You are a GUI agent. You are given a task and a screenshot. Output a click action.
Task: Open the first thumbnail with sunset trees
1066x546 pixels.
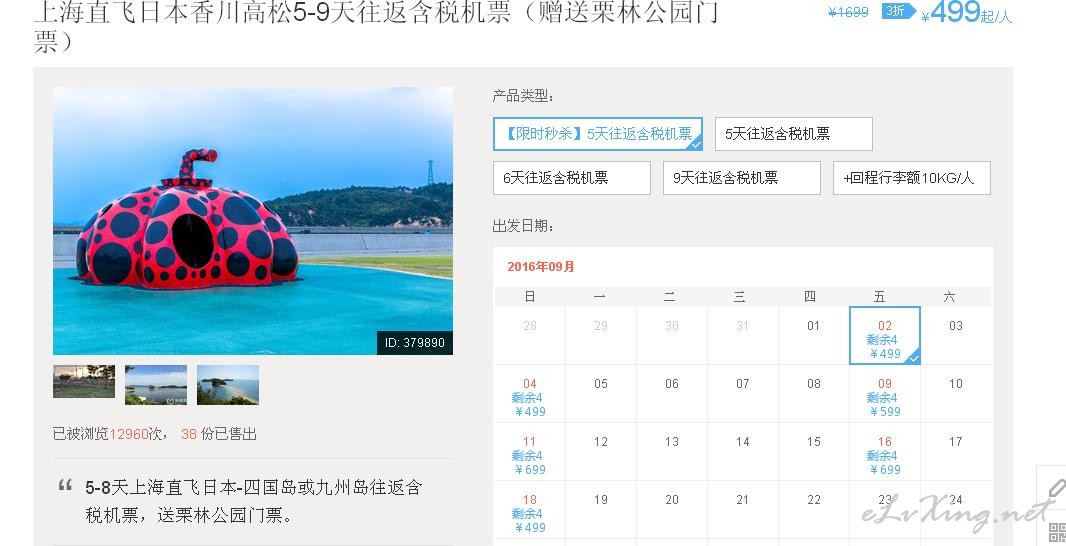tap(84, 381)
